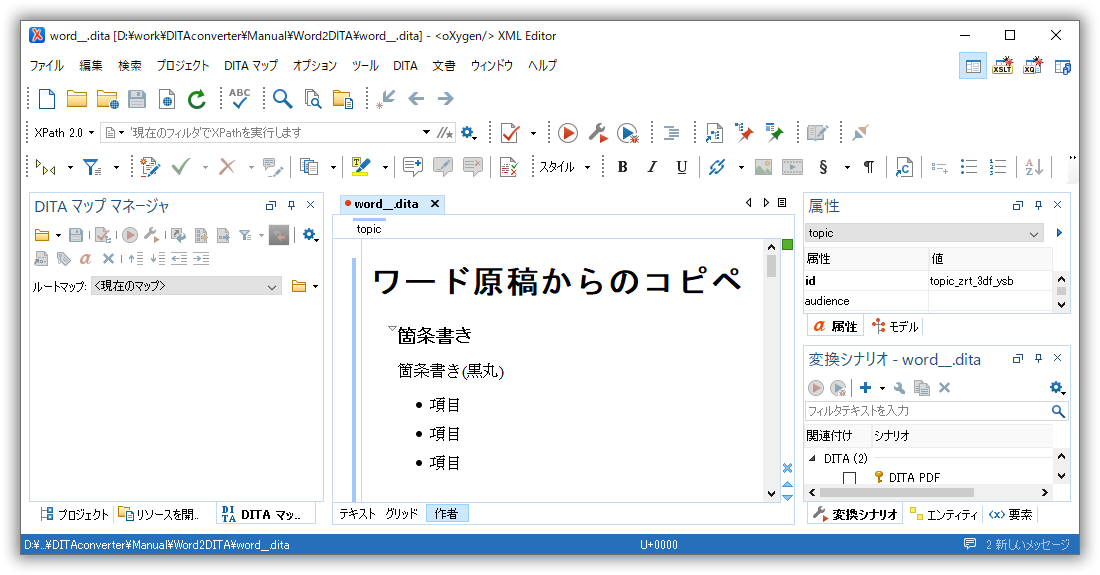Image resolution: width=1100 pixels, height=575 pixels.
Task: Reject tracked change red X icon
Action: coord(227,167)
